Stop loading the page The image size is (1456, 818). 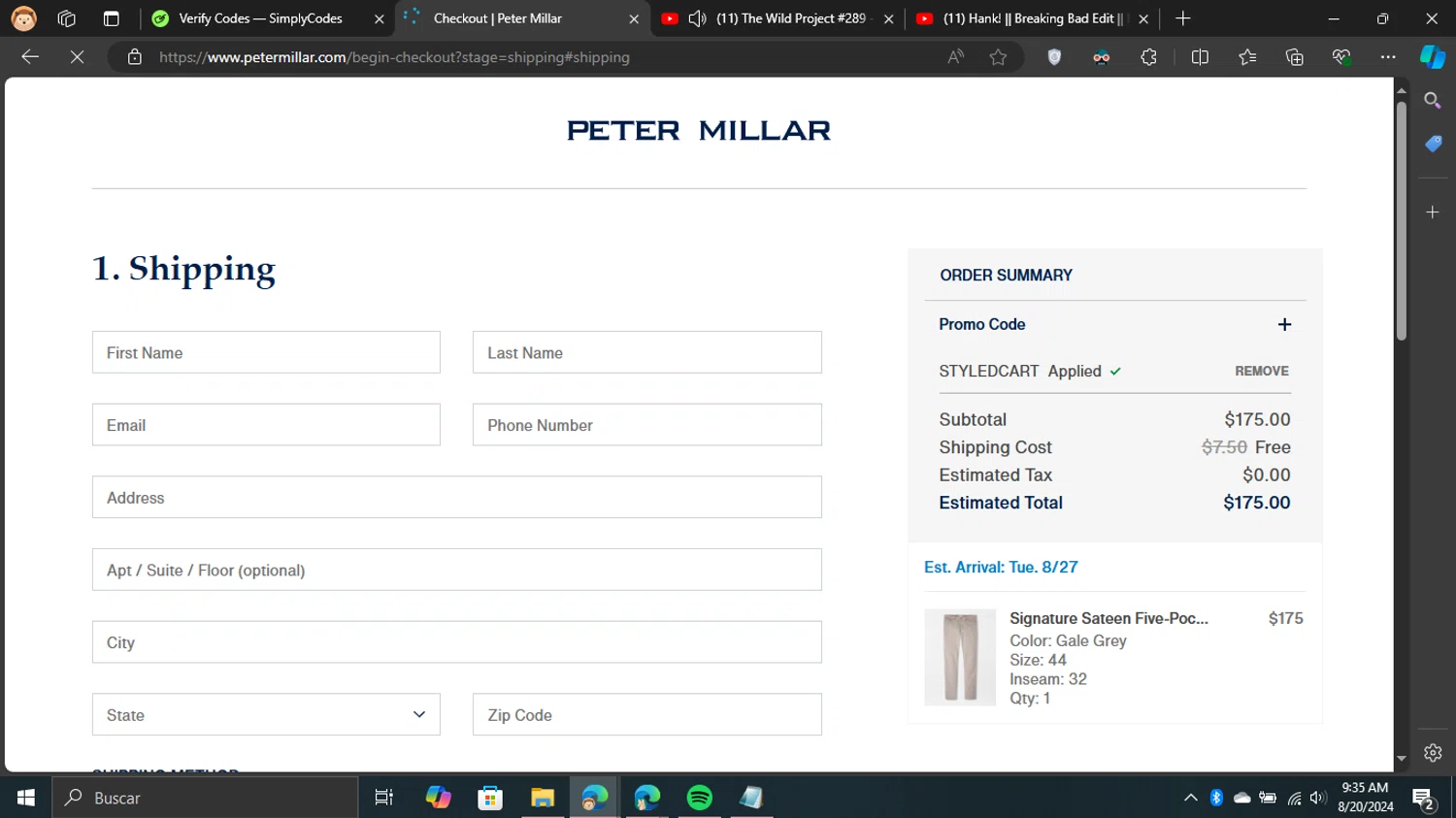[x=78, y=57]
